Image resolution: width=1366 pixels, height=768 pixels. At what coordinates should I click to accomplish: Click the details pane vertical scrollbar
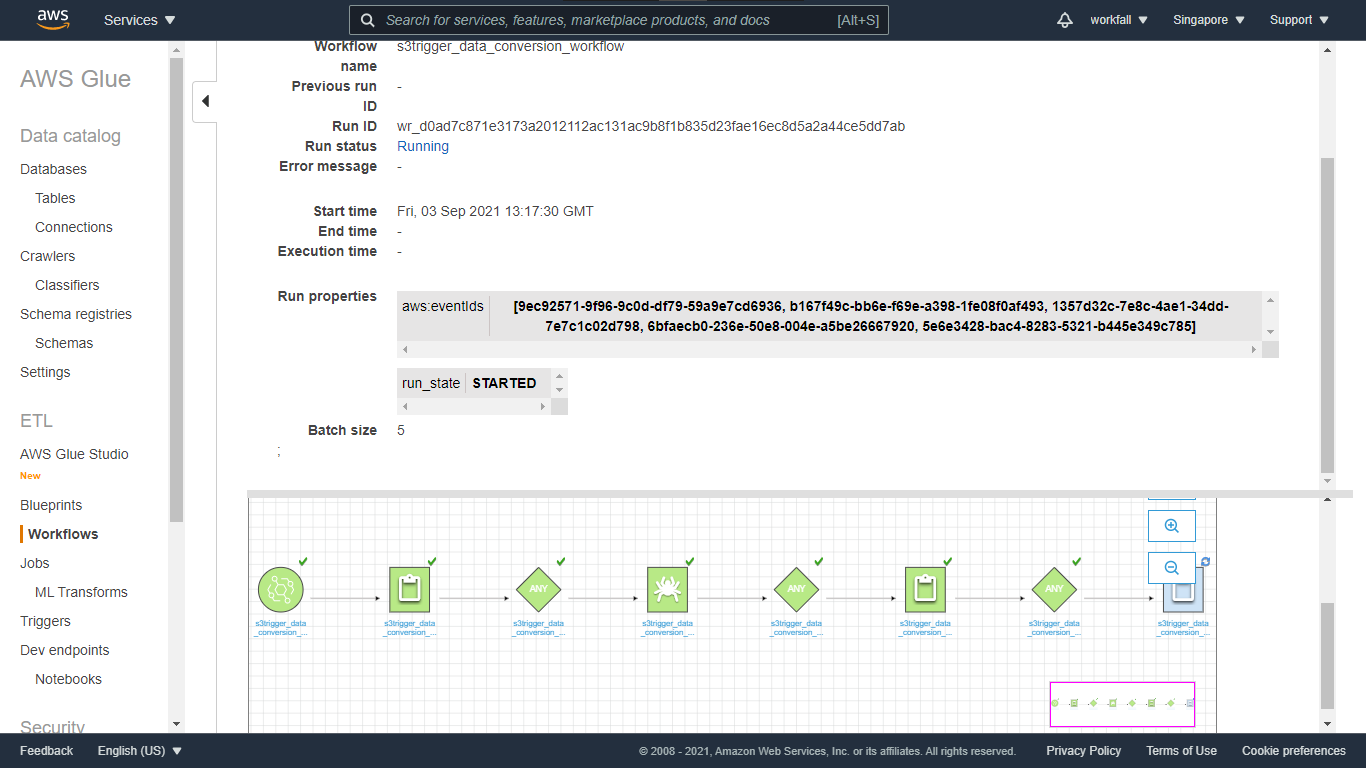(1328, 315)
